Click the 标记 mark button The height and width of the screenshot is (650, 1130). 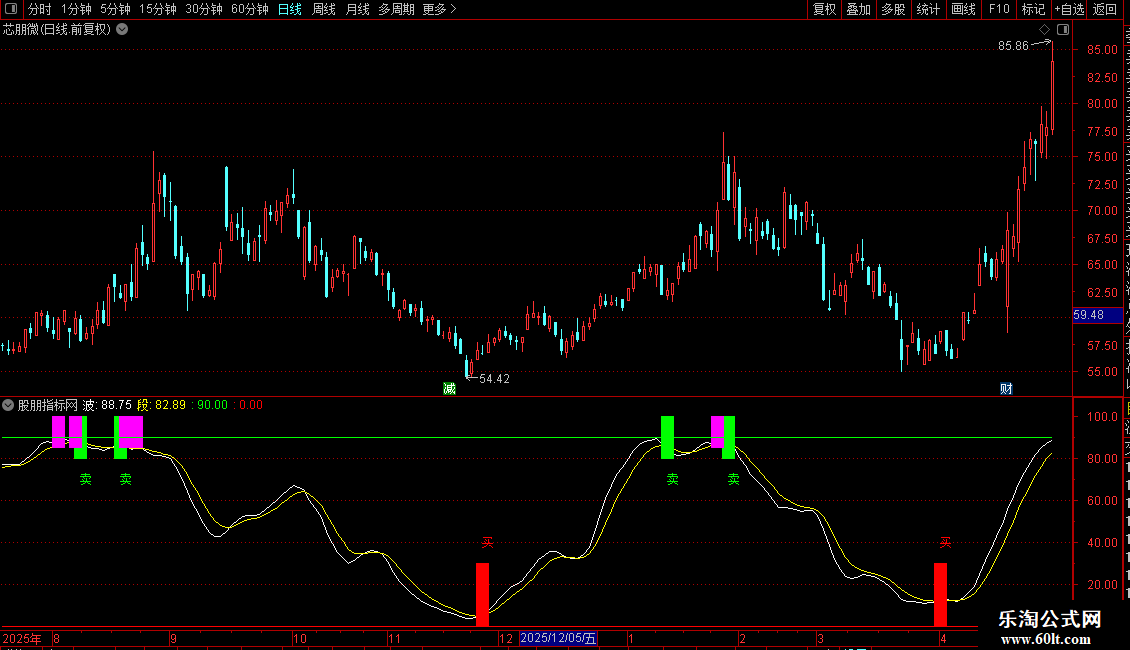coord(1033,9)
